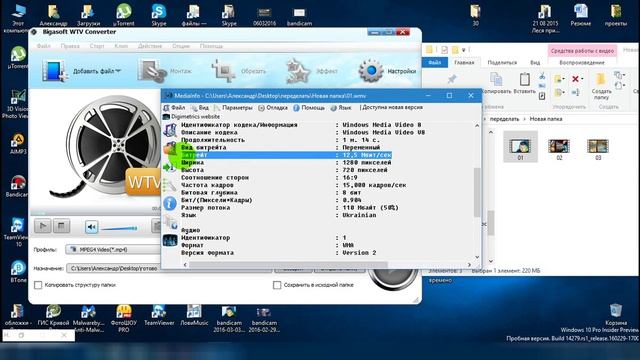Click MediaInfo sidebar Digimetrics spectrum icon
Screen dimensions: 640x360
[x=170, y=240]
